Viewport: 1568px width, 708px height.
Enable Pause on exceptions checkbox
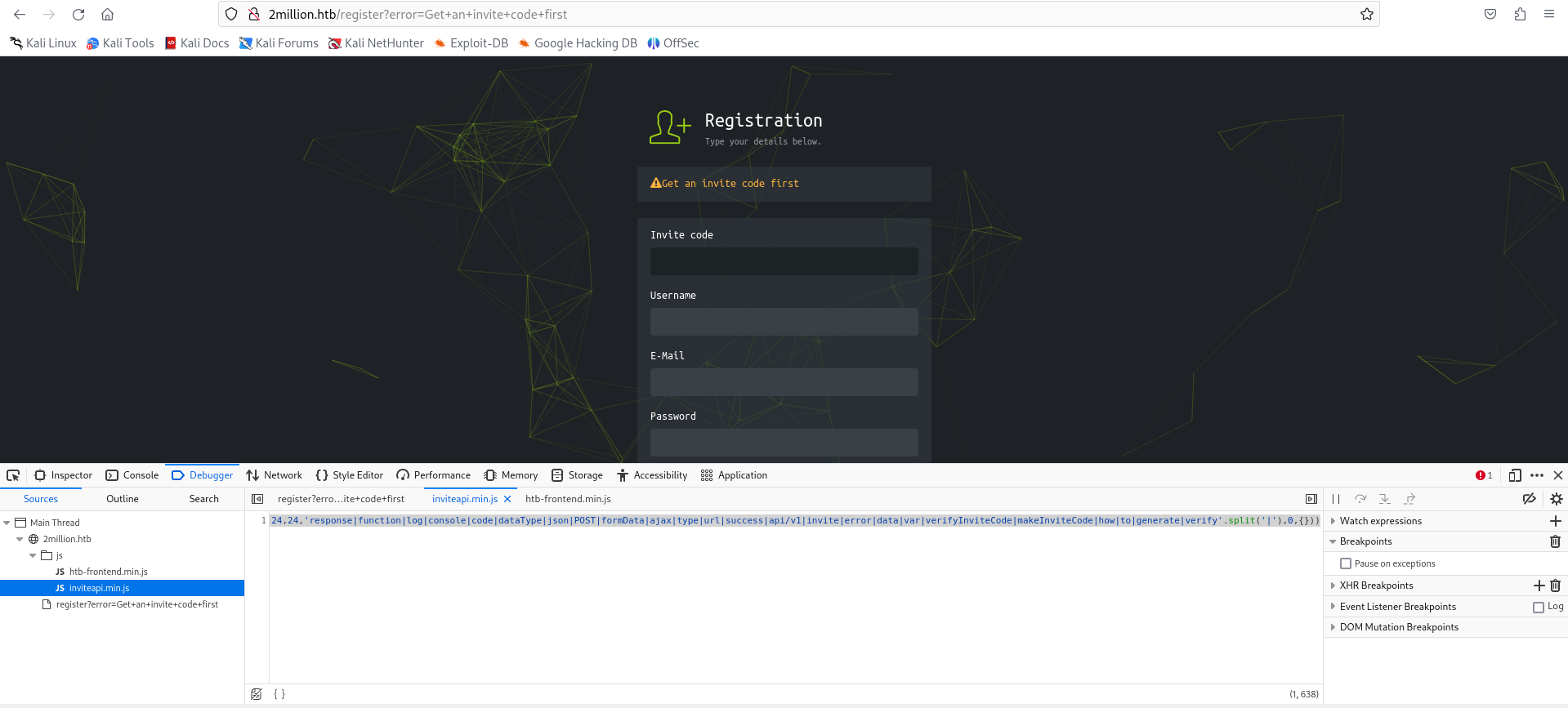click(x=1346, y=563)
